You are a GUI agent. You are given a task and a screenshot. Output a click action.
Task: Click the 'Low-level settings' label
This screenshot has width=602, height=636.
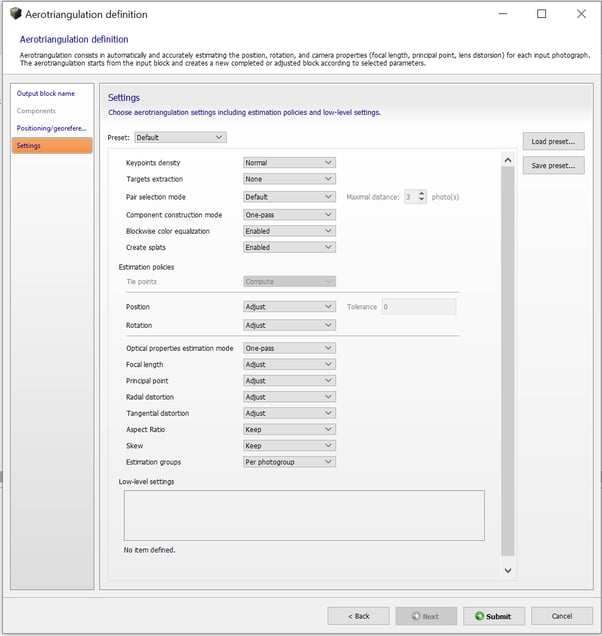(x=146, y=481)
